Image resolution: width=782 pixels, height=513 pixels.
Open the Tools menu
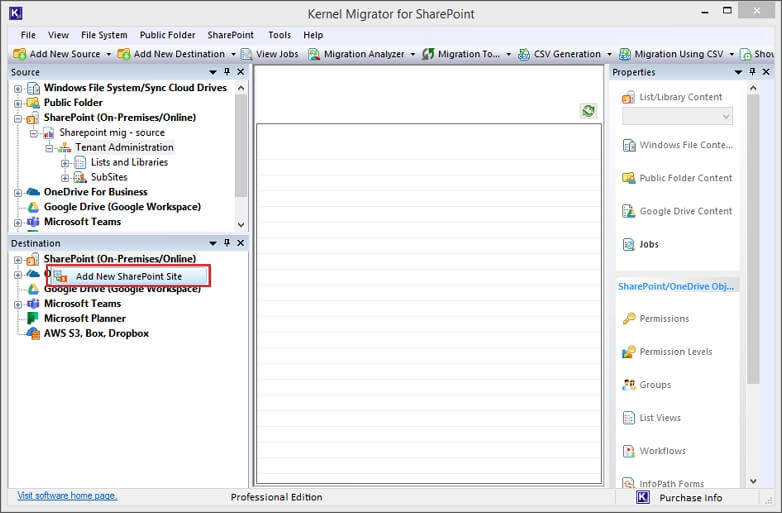tap(279, 35)
